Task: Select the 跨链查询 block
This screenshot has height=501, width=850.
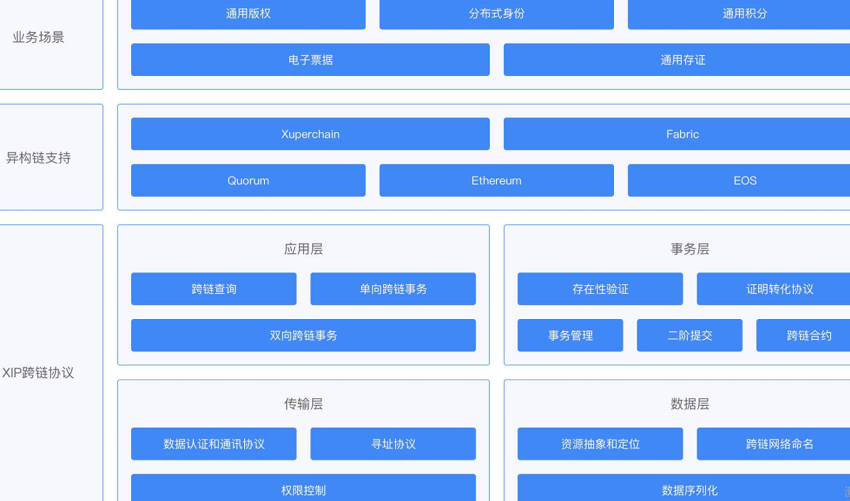Action: [214, 289]
